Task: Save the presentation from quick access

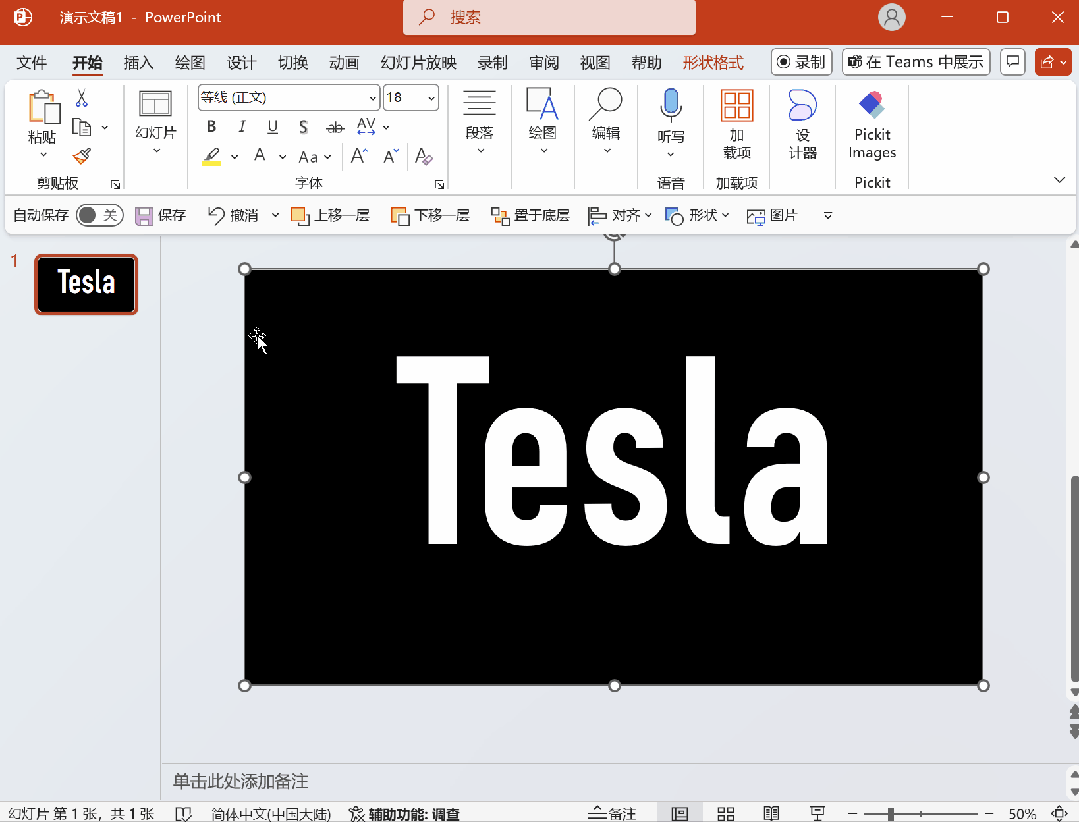Action: (x=160, y=215)
